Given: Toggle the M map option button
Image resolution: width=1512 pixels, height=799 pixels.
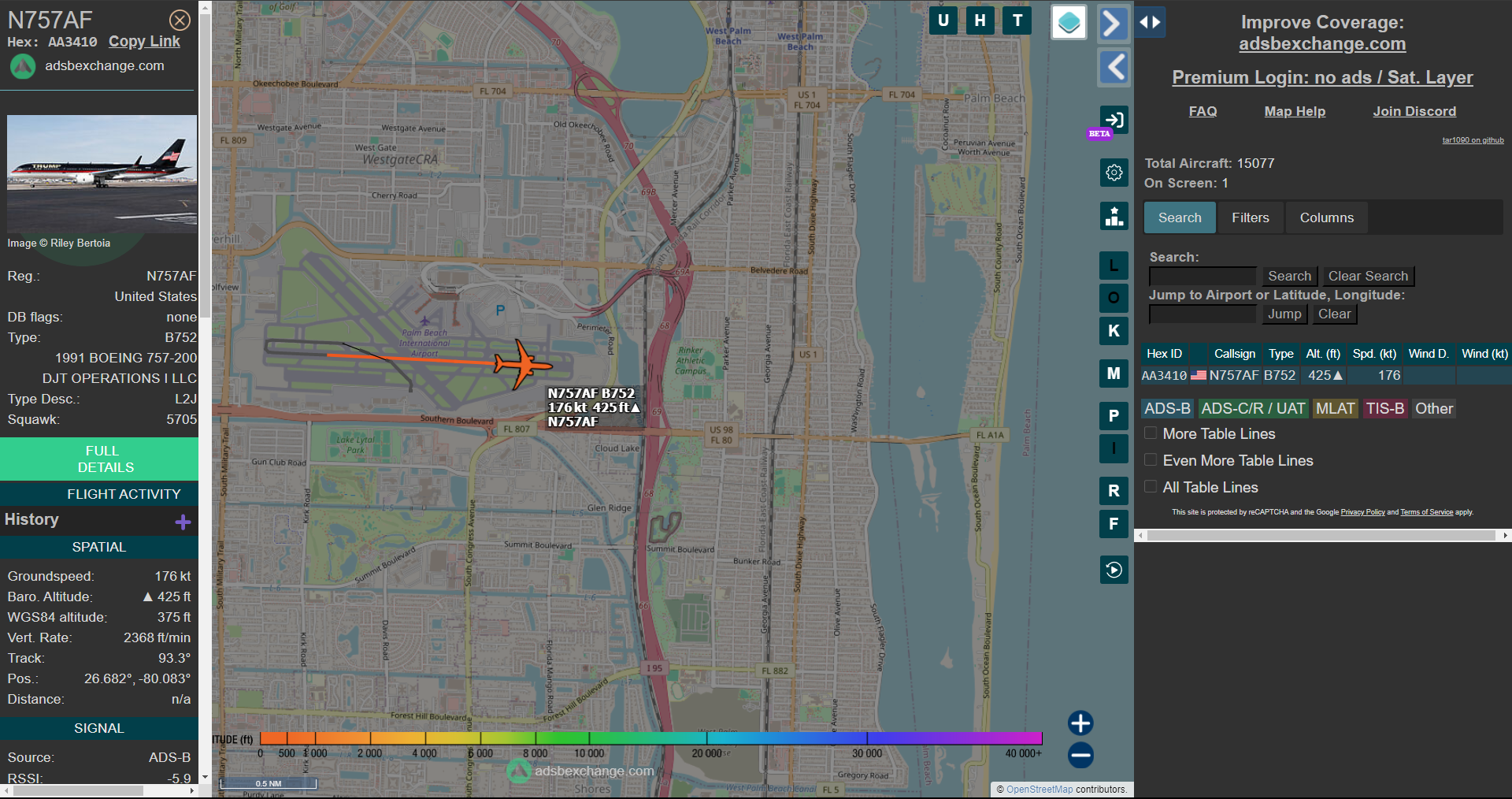Looking at the screenshot, I should pyautogui.click(x=1114, y=373).
